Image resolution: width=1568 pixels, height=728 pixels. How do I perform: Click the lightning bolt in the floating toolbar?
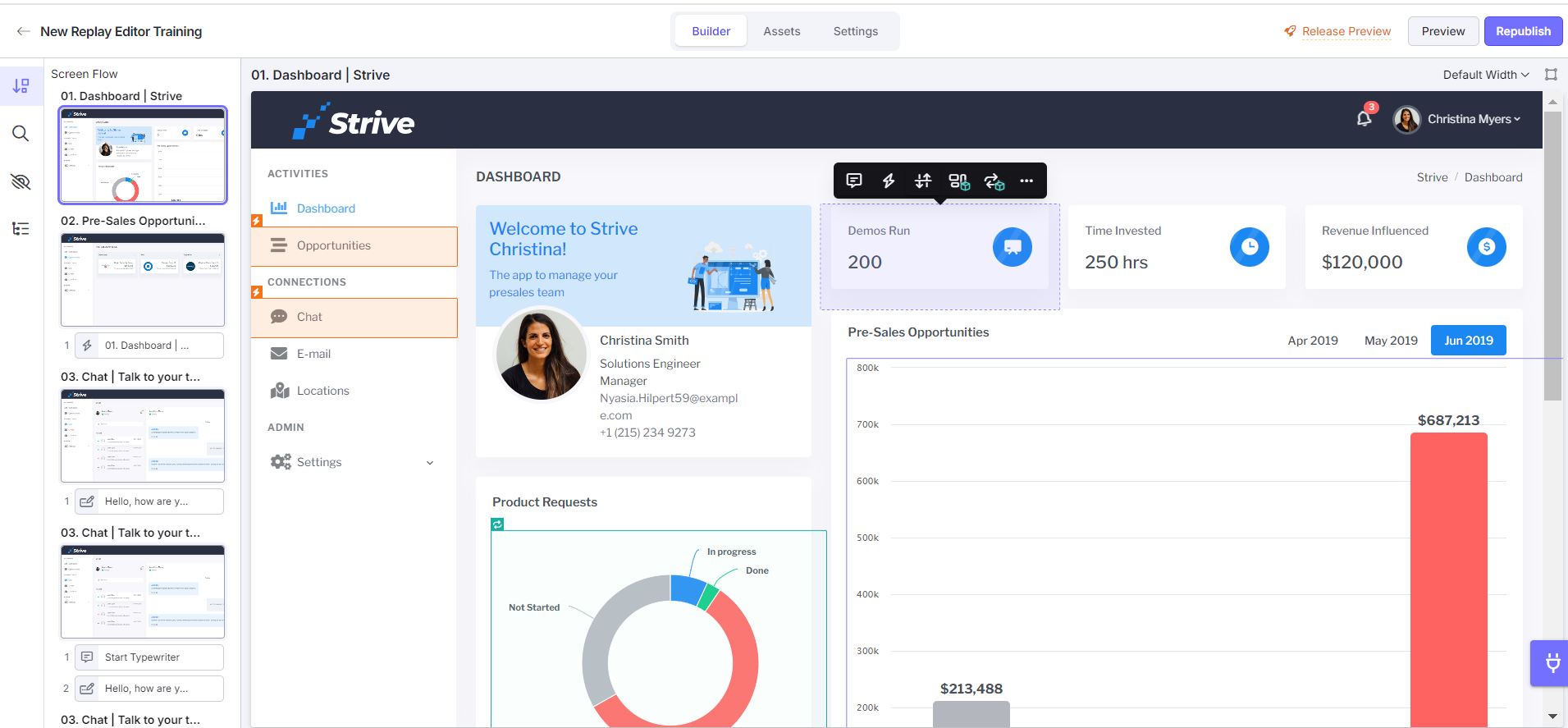click(x=889, y=181)
